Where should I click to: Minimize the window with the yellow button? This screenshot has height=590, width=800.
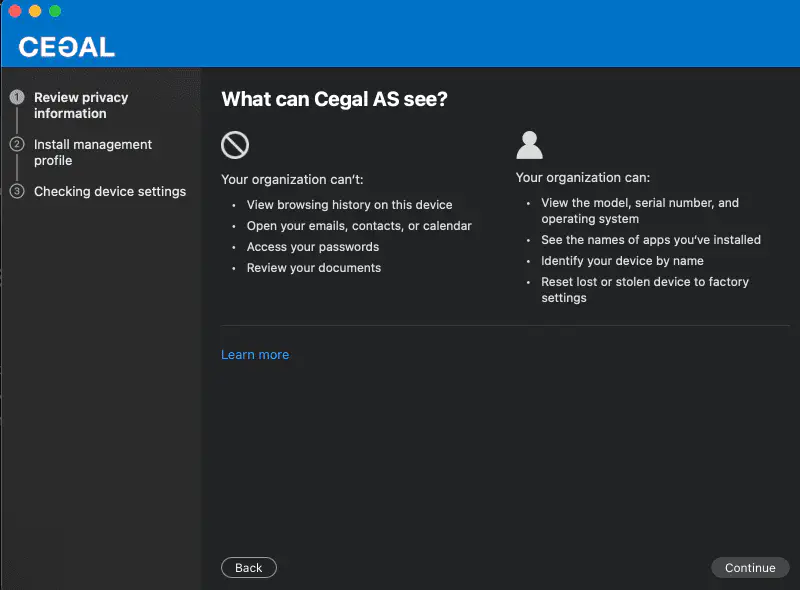(35, 11)
